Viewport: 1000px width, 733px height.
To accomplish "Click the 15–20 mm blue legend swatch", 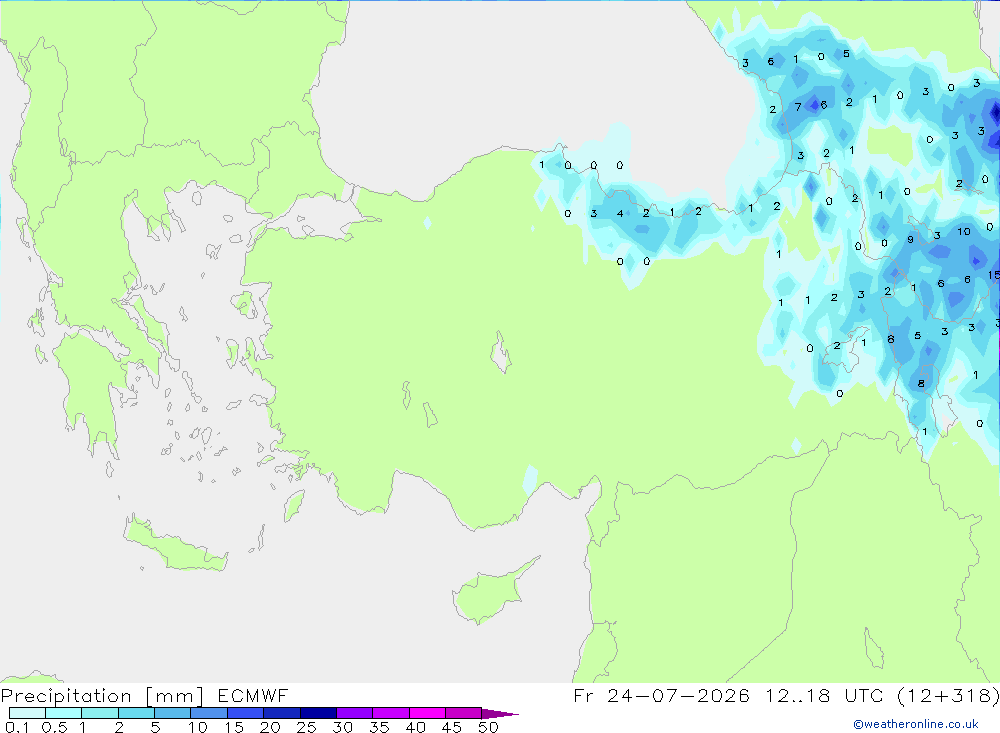I will pyautogui.click(x=246, y=713).
